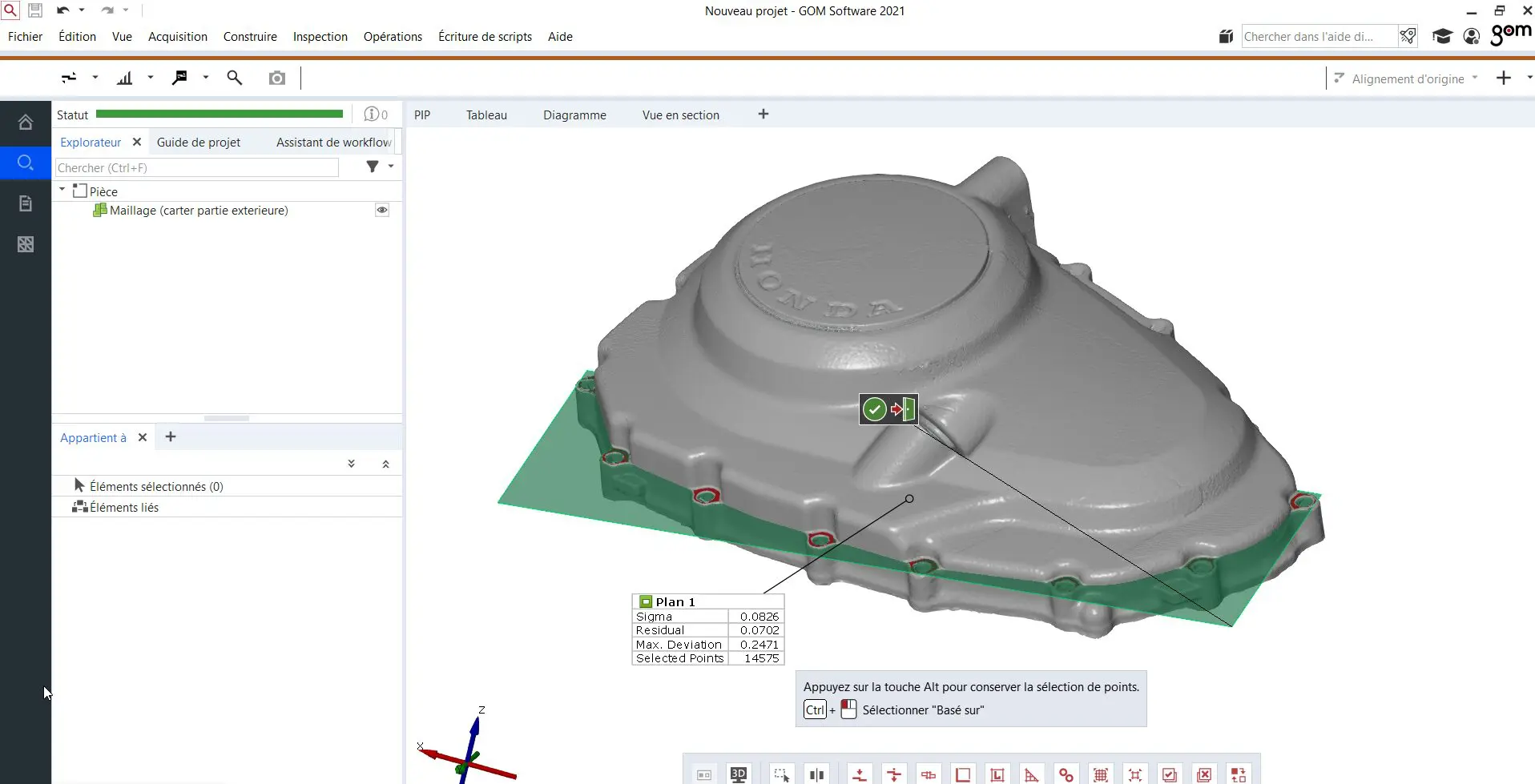Image resolution: width=1535 pixels, height=784 pixels.
Task: Click the save project icon in title bar
Action: tap(35, 10)
